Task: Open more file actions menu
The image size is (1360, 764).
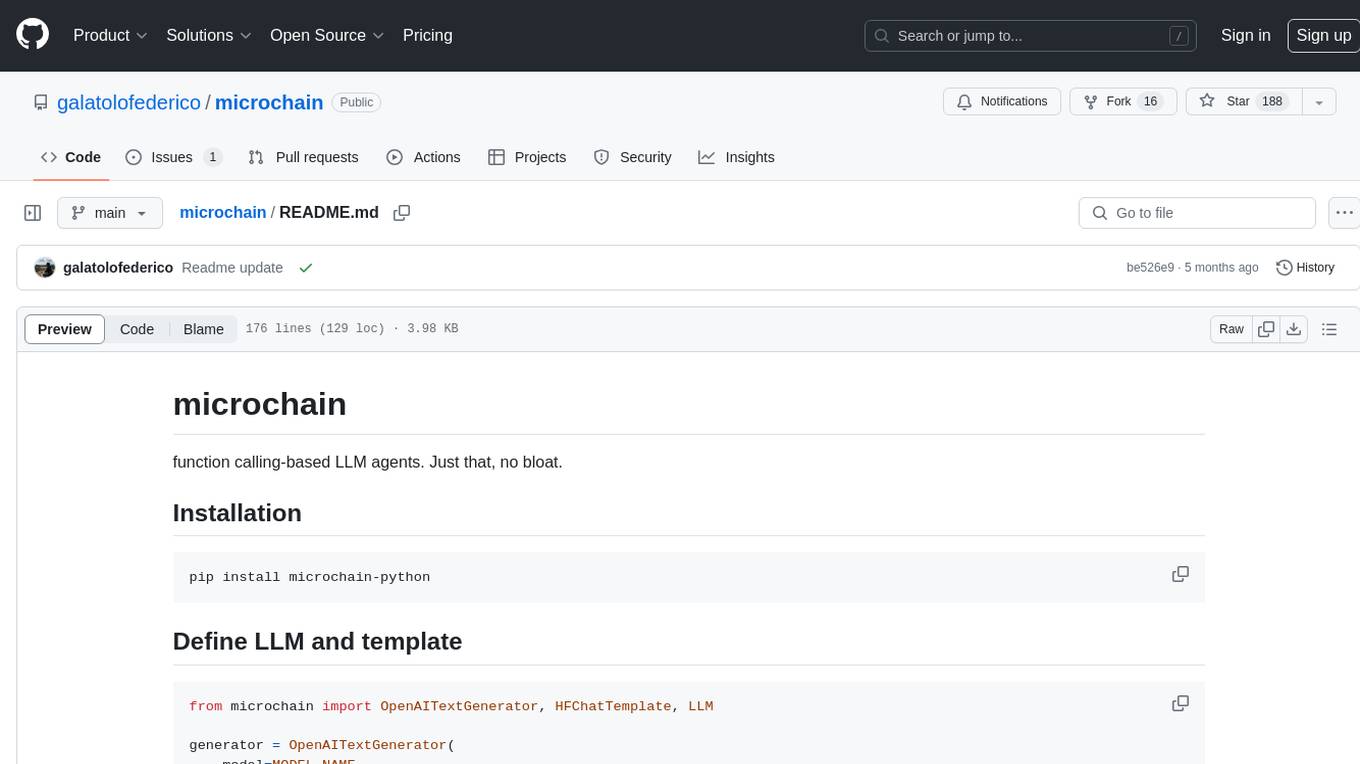Action: pos(1344,213)
